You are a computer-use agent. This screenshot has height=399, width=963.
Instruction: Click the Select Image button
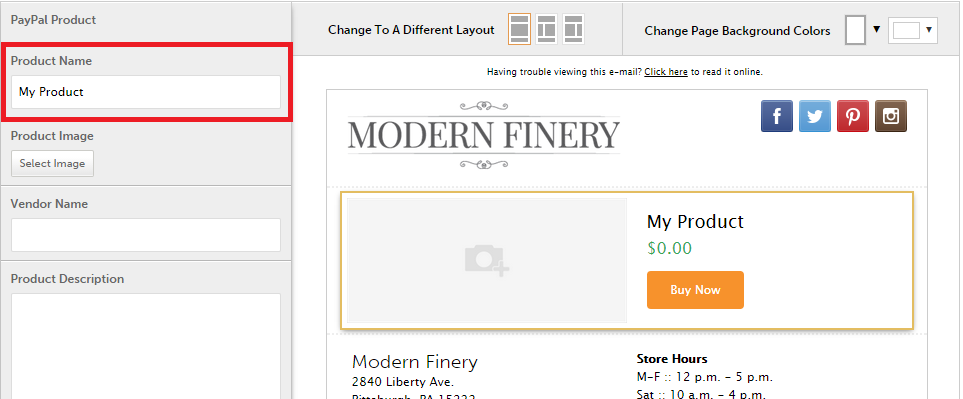52,163
